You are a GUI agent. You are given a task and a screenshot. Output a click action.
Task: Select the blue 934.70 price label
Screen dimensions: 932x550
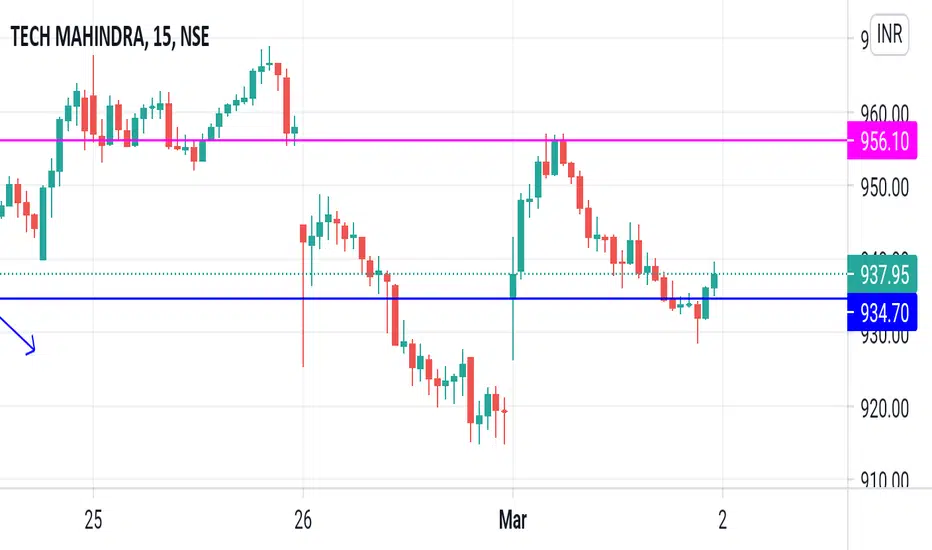(882, 312)
